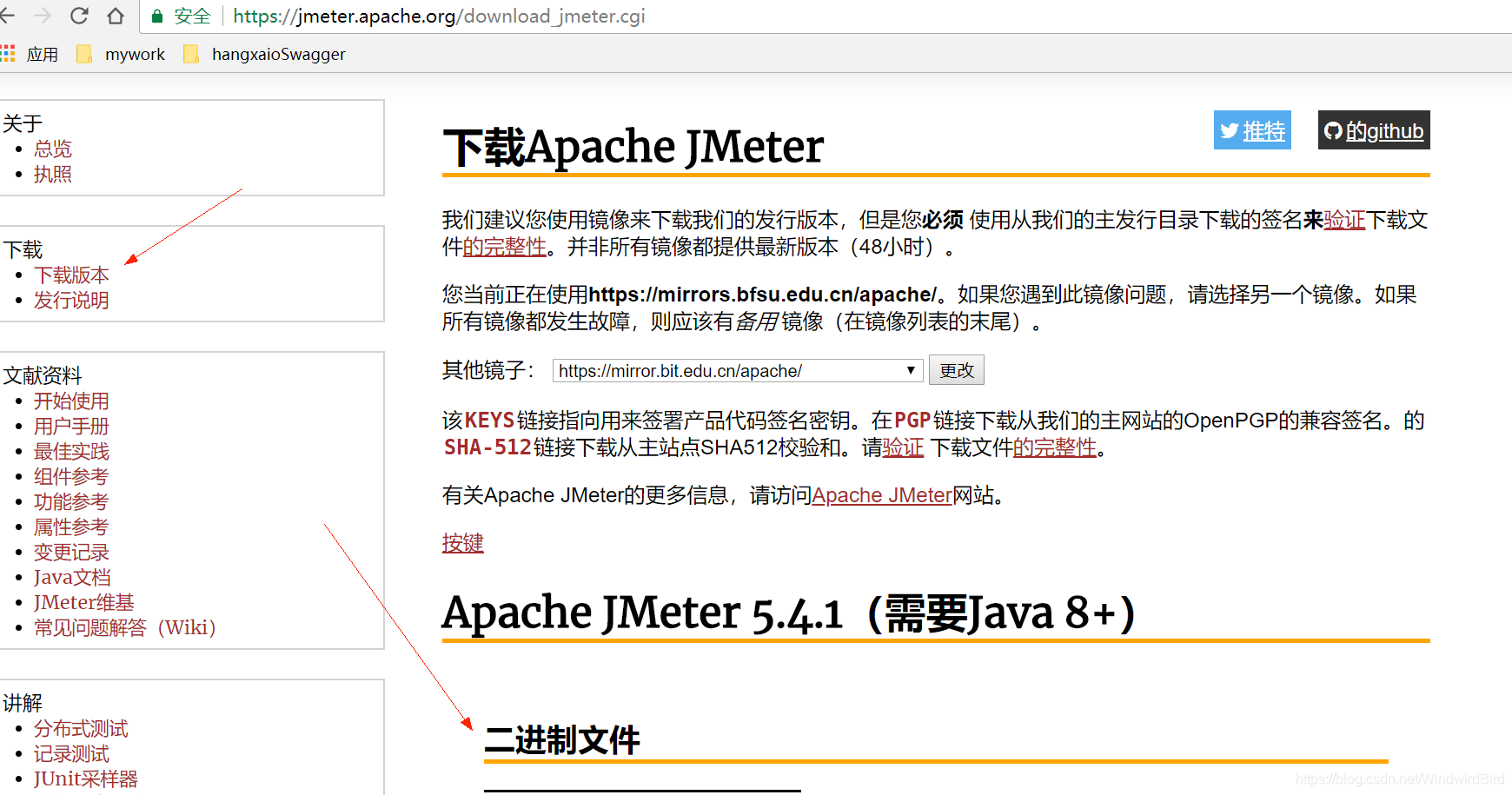Image resolution: width=1512 pixels, height=795 pixels.
Task: Open 总览 overview link
Action: [x=53, y=149]
